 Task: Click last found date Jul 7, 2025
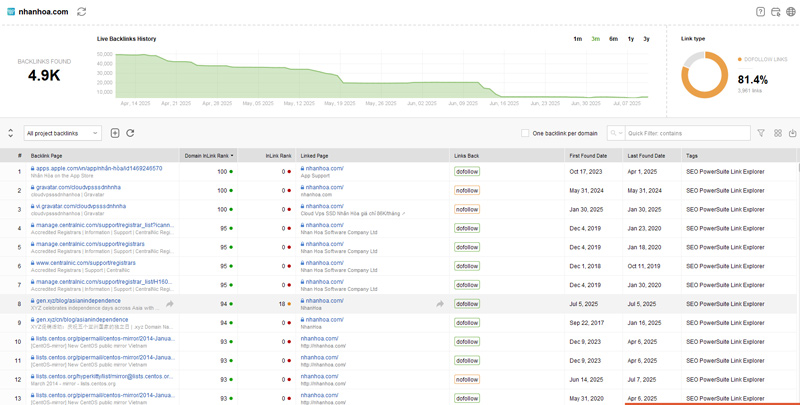point(641,379)
